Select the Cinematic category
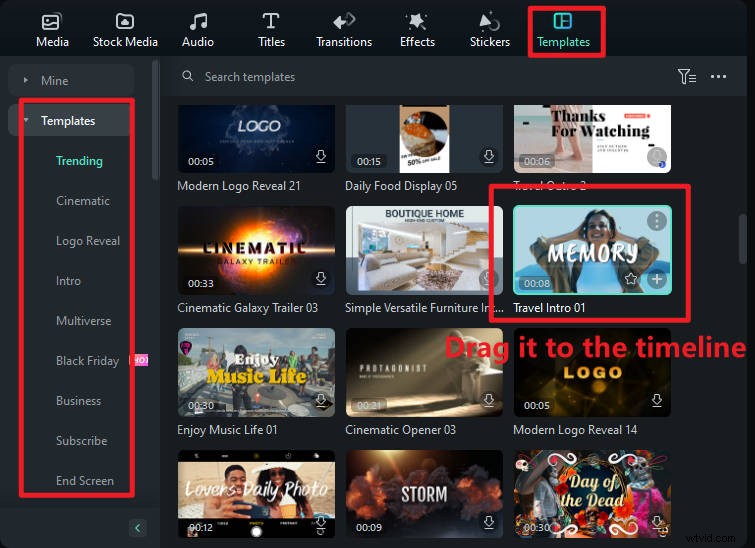The image size is (755, 548). pos(83,201)
